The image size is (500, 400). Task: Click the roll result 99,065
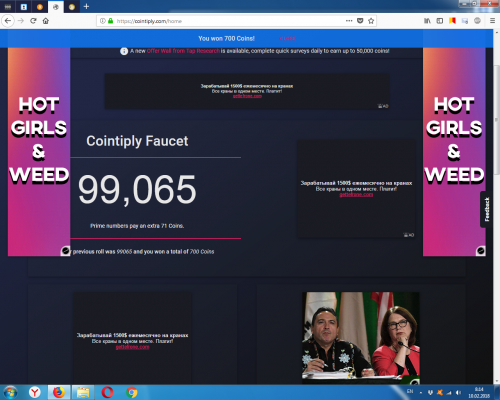point(137,190)
